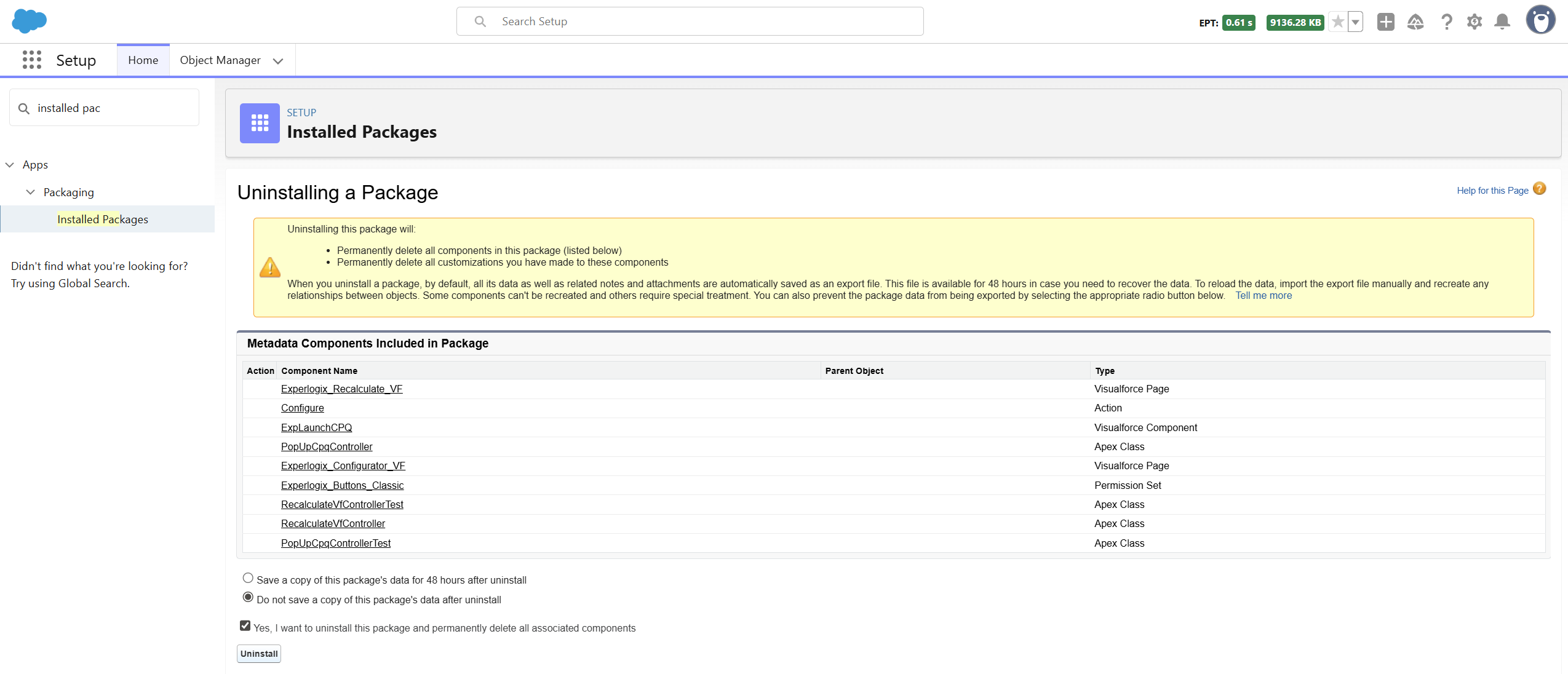Image resolution: width=1568 pixels, height=674 pixels.
Task: Focus the Search Setup field
Action: tap(690, 22)
